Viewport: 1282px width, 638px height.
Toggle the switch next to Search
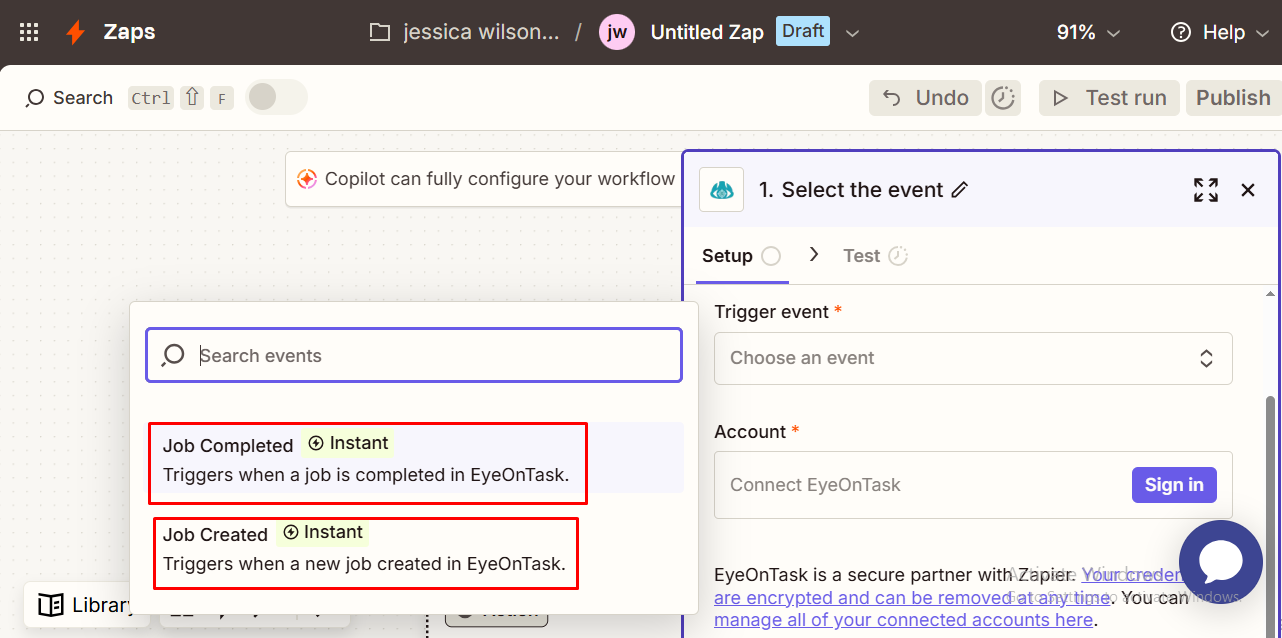click(x=276, y=97)
